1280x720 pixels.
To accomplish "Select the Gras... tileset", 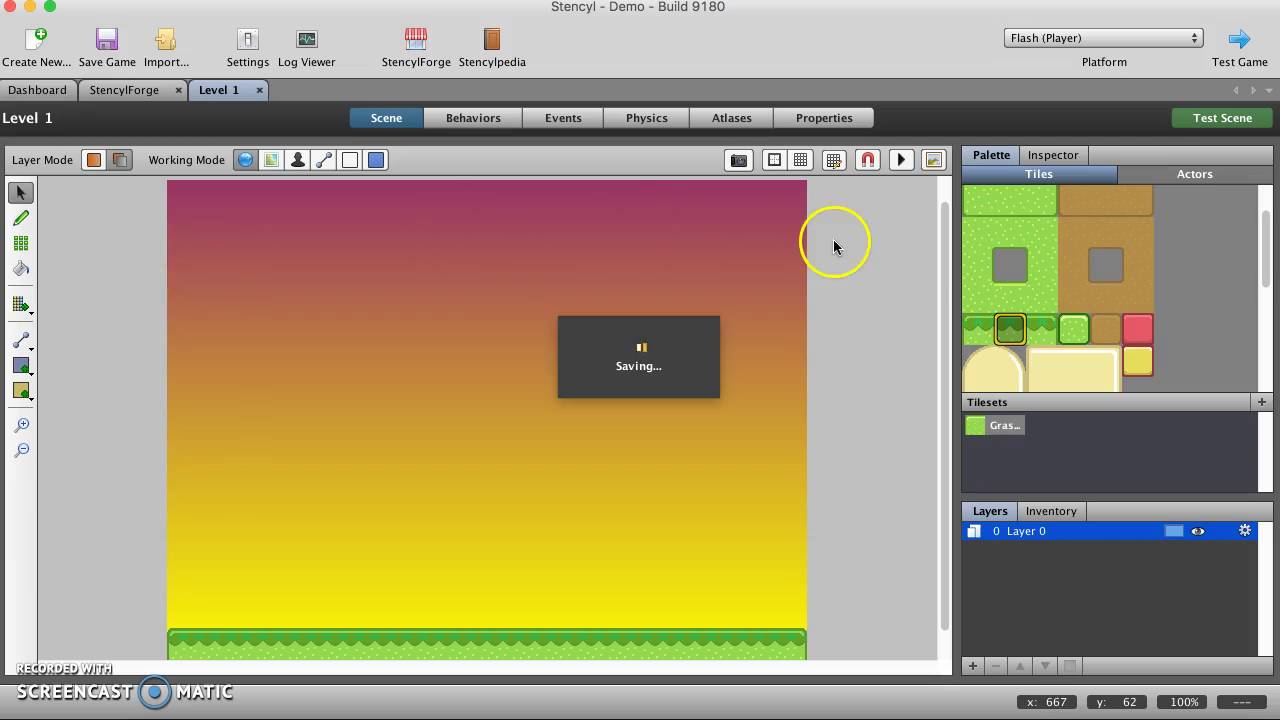I will [x=994, y=426].
